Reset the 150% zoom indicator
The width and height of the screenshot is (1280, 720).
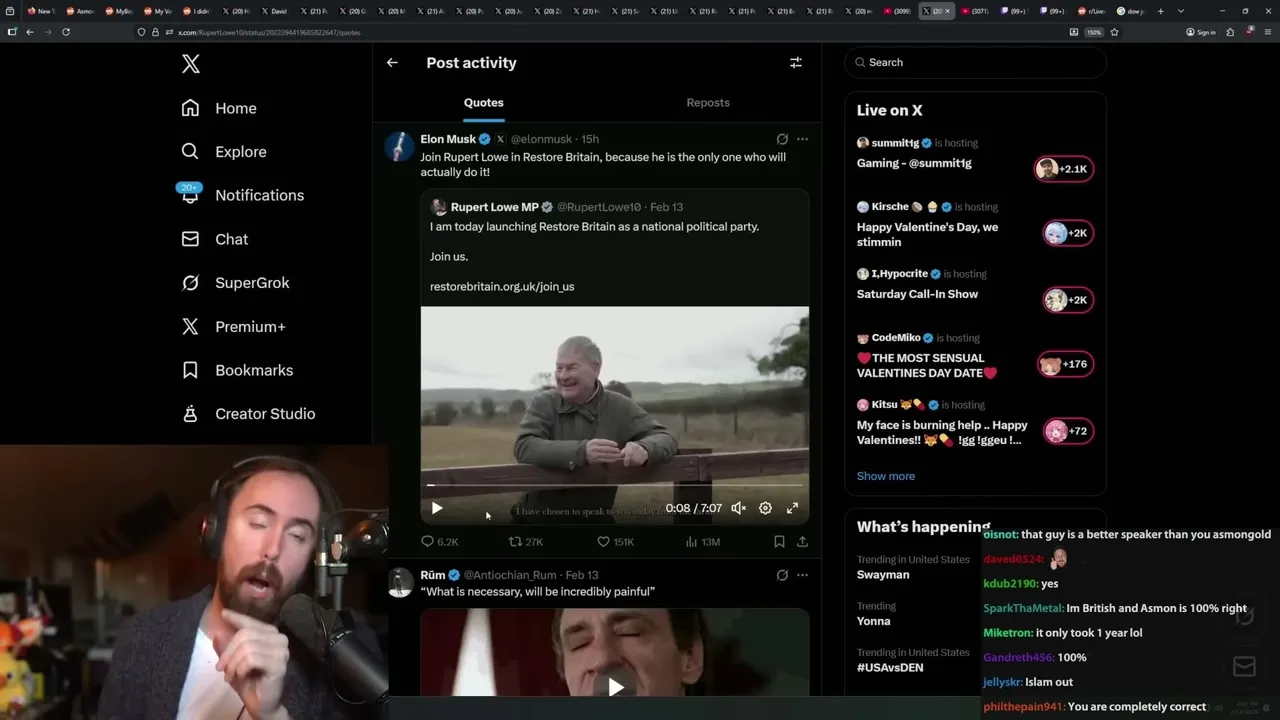[1094, 32]
